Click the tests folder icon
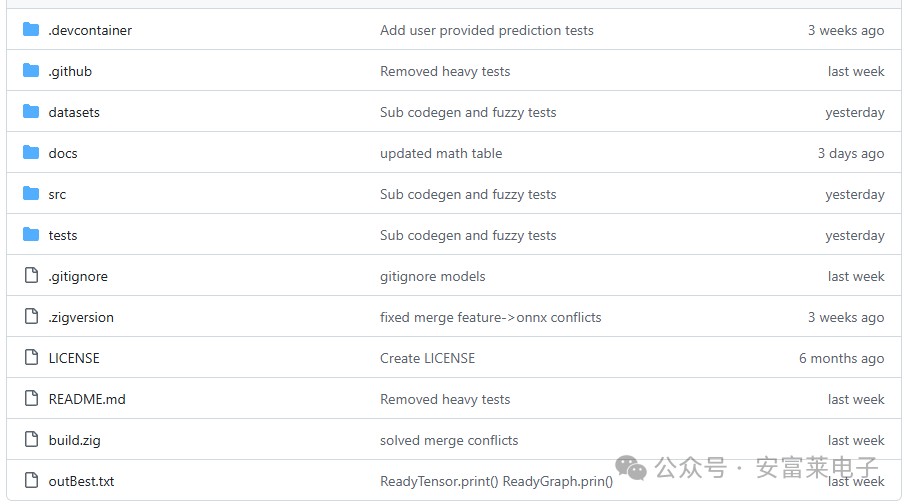 coord(31,234)
